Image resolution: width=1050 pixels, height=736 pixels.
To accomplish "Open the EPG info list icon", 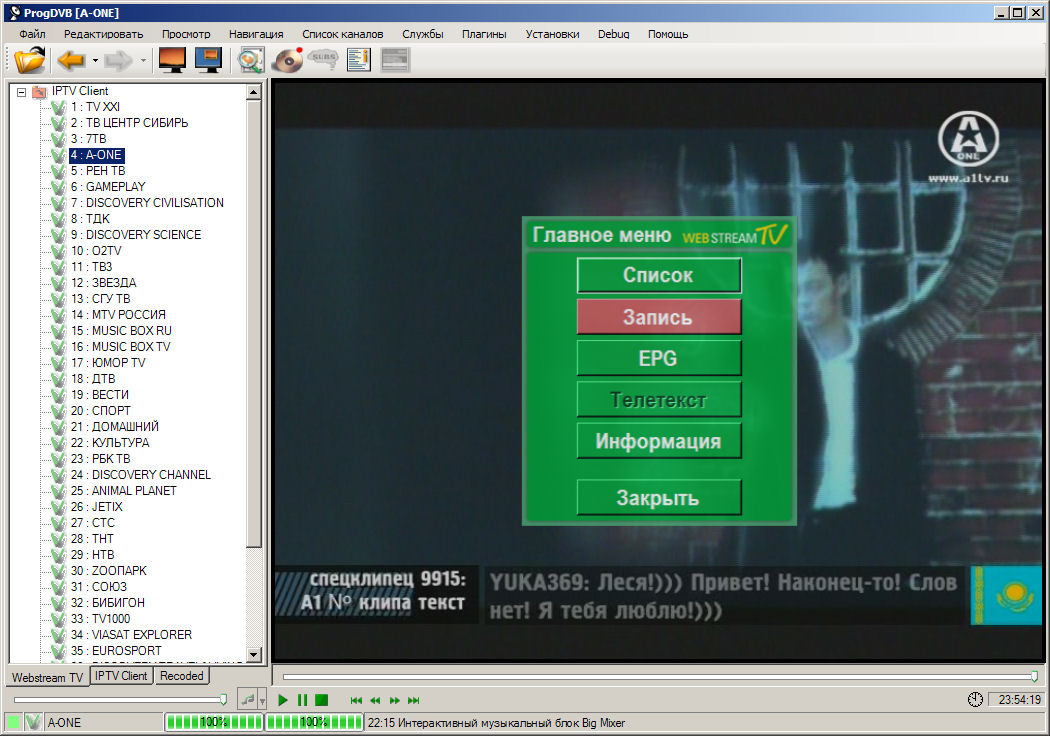I will coord(358,60).
